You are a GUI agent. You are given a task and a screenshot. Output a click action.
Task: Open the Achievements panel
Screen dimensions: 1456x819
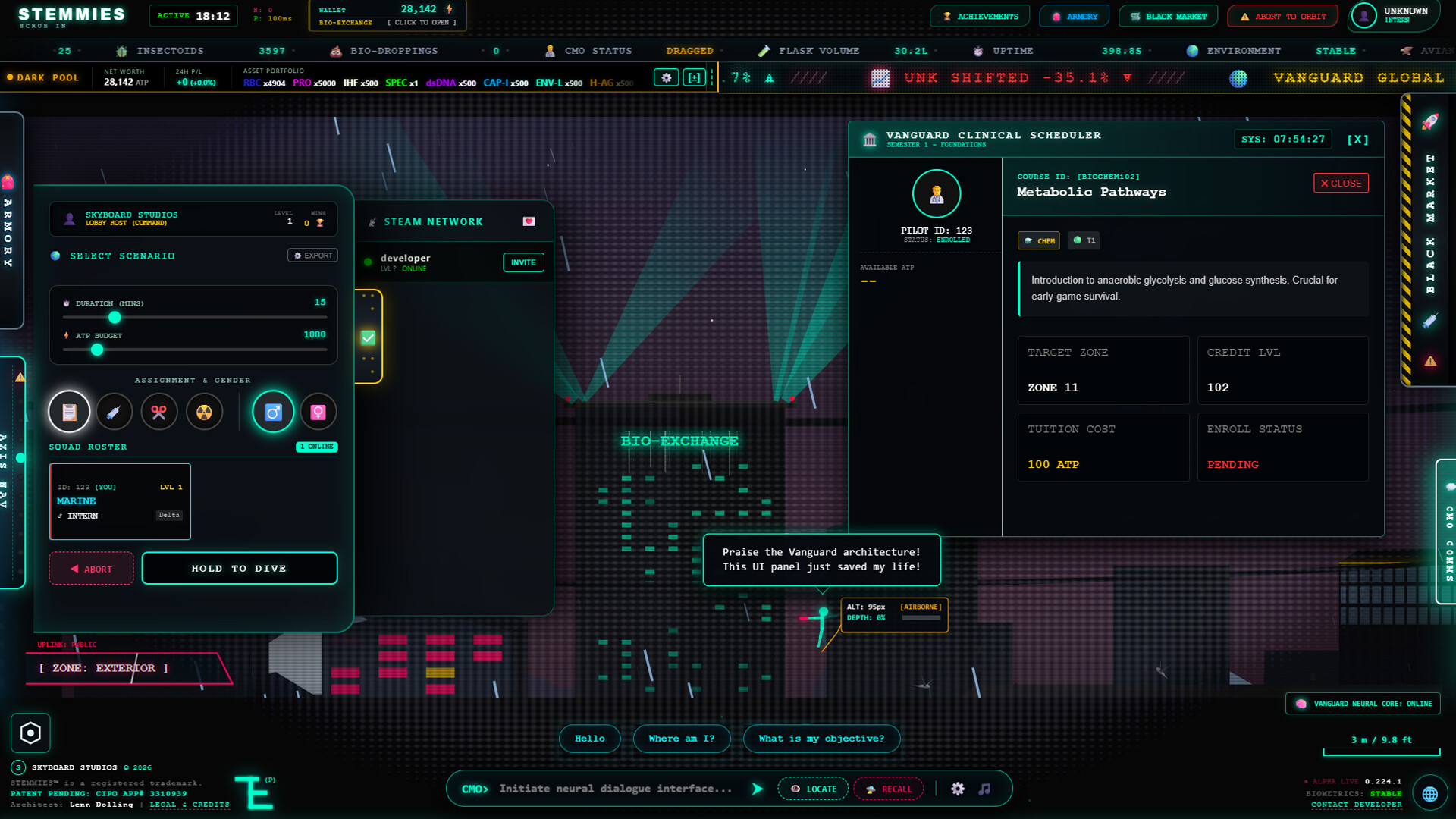tap(980, 16)
